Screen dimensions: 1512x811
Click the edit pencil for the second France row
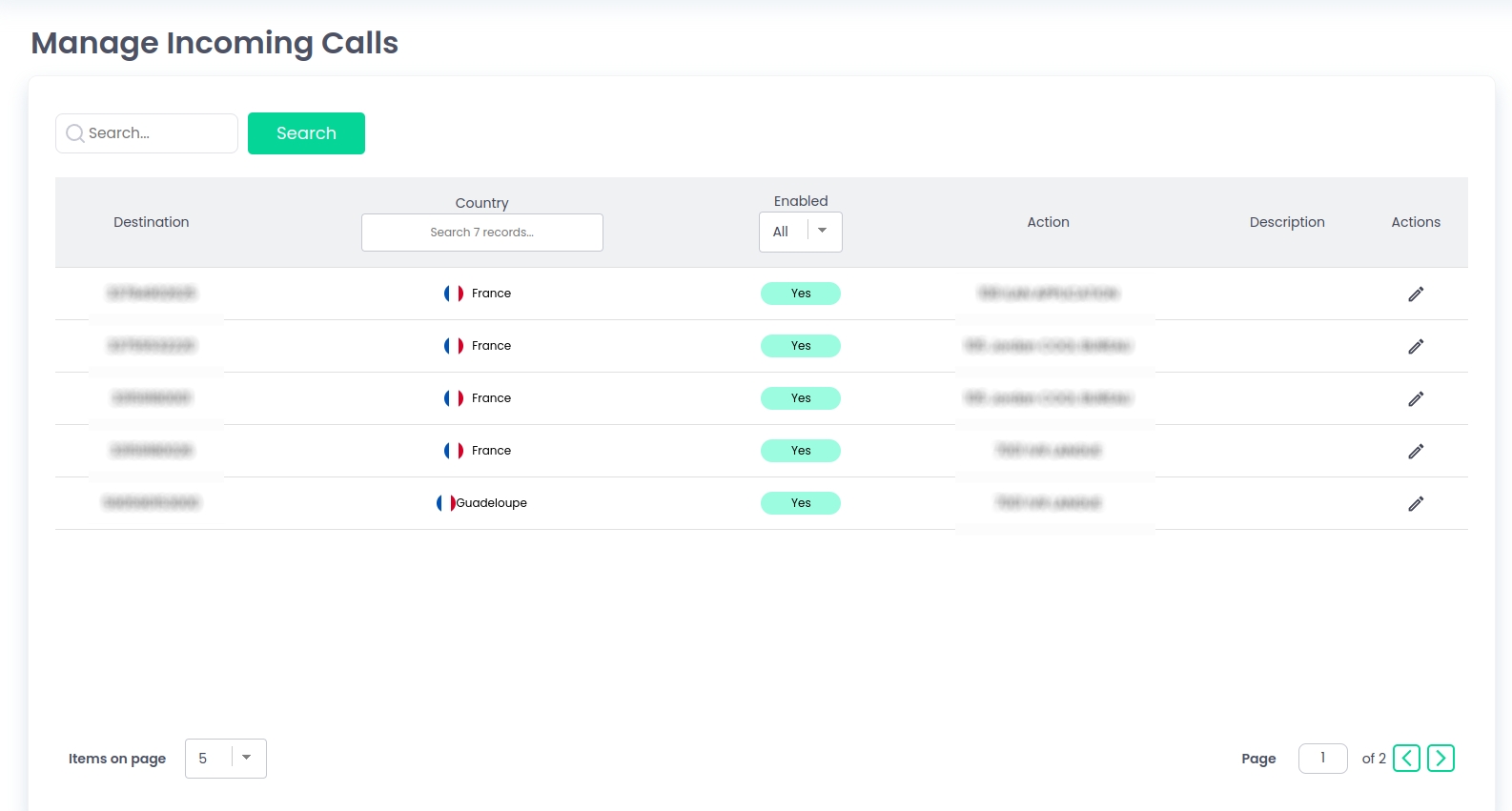[x=1416, y=346]
